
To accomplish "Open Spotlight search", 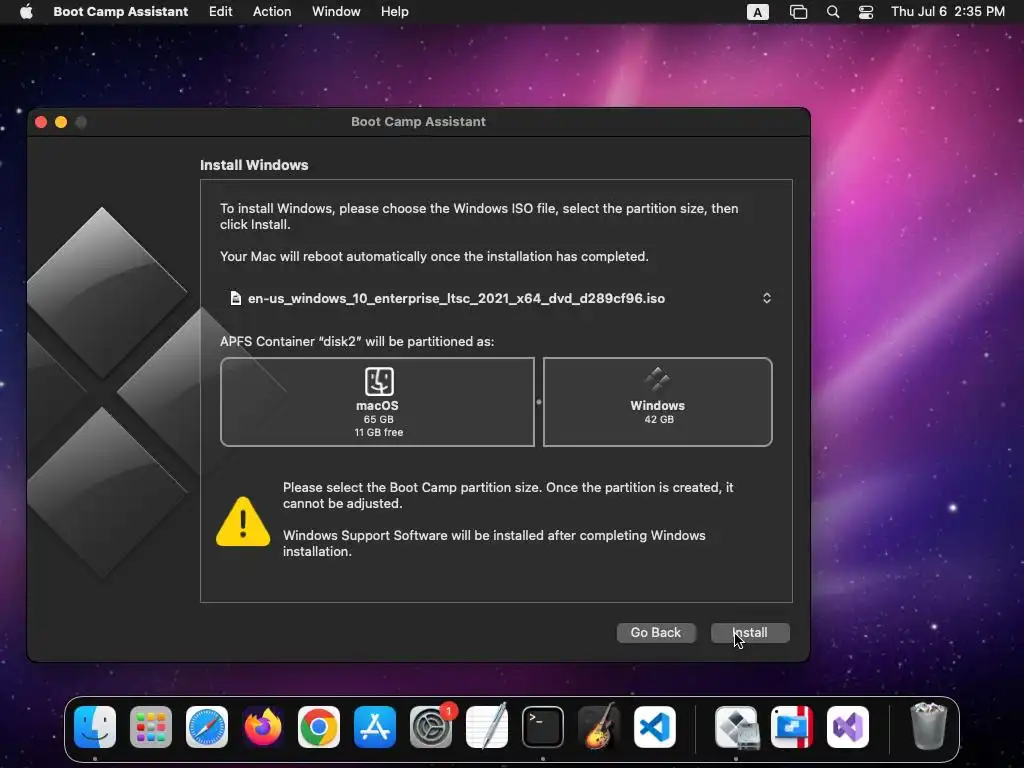I will (x=833, y=12).
